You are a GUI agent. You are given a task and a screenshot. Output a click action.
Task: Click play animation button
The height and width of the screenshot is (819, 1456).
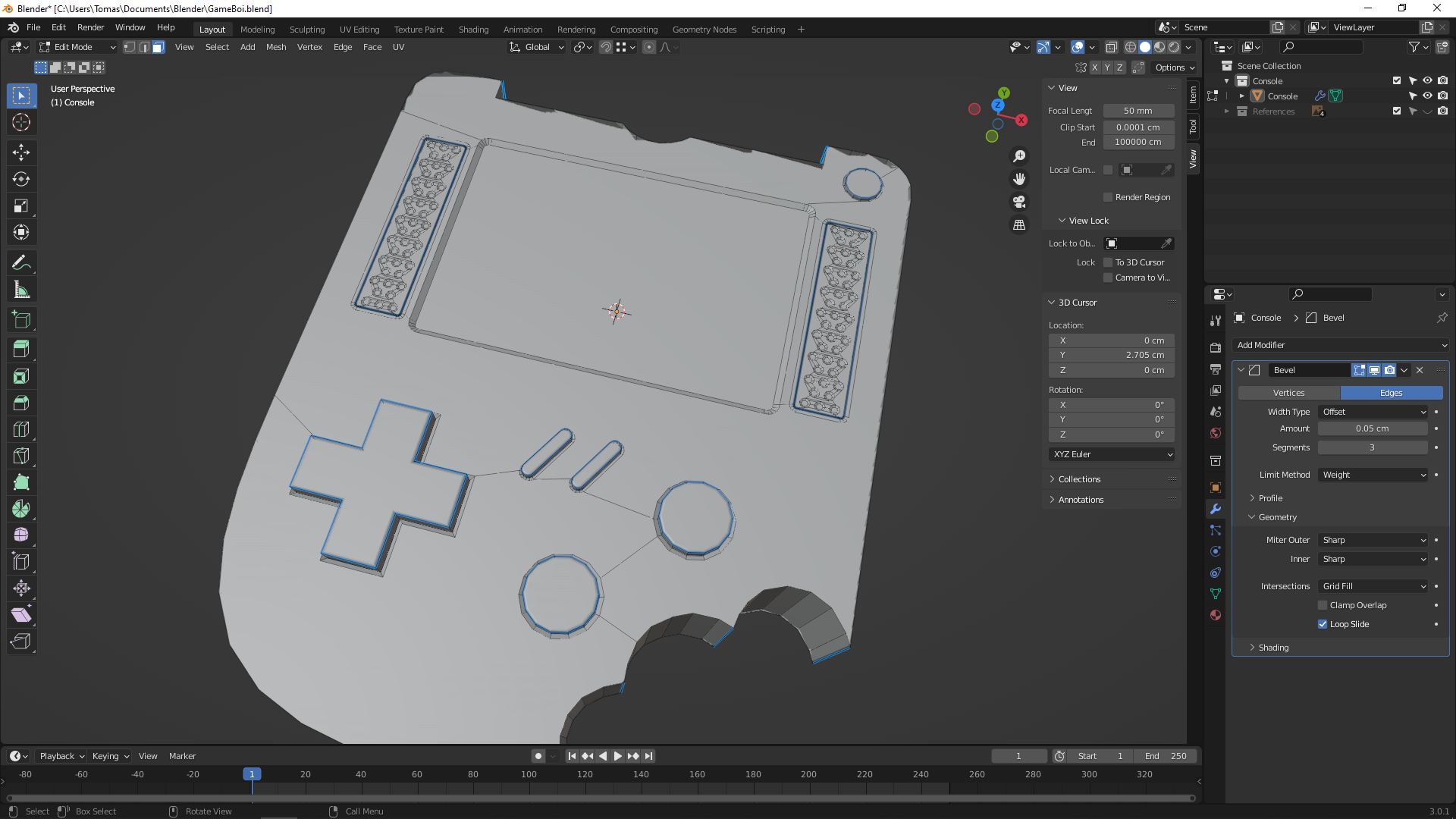(617, 756)
